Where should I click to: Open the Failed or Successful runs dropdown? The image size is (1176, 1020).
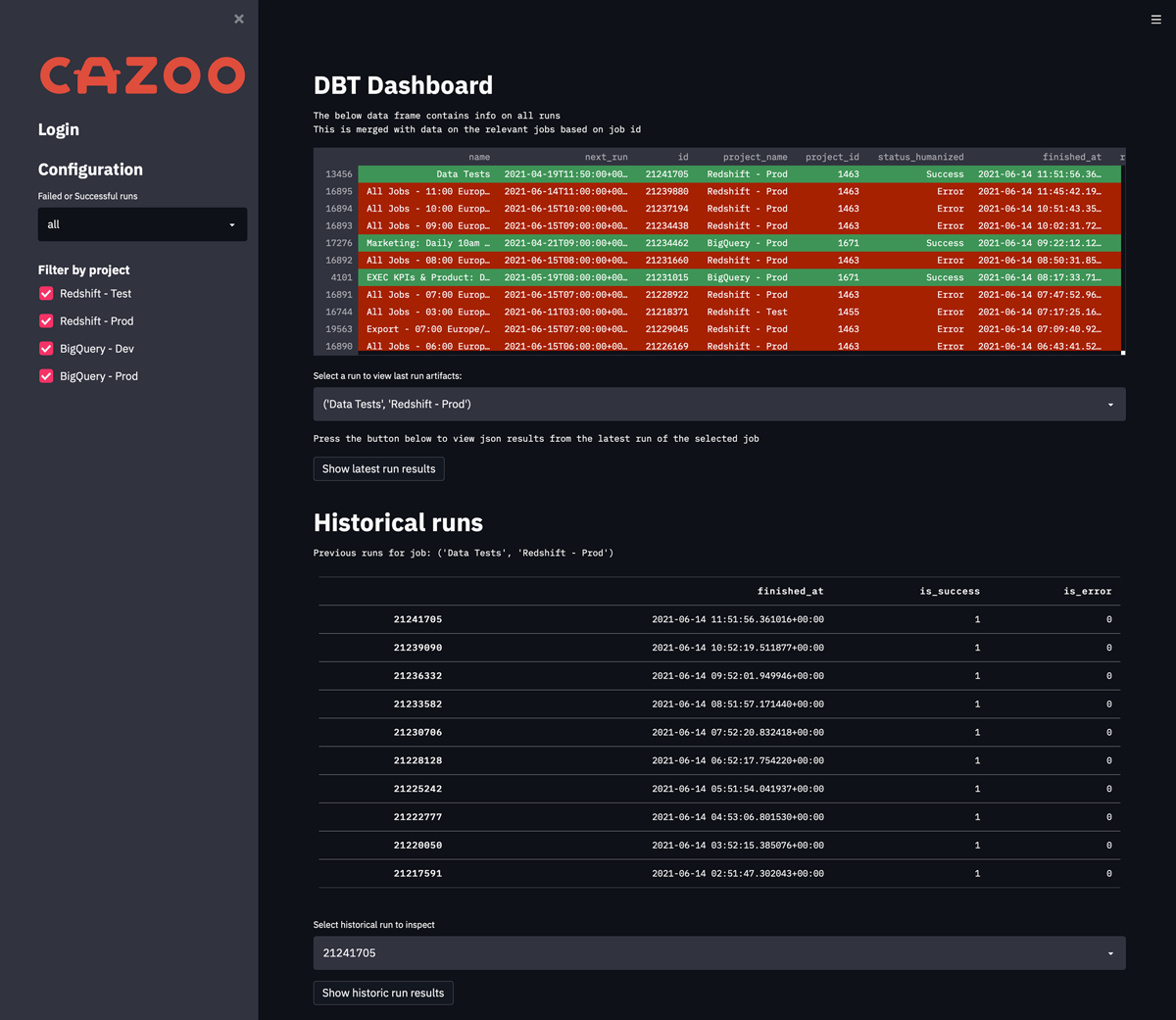click(142, 224)
